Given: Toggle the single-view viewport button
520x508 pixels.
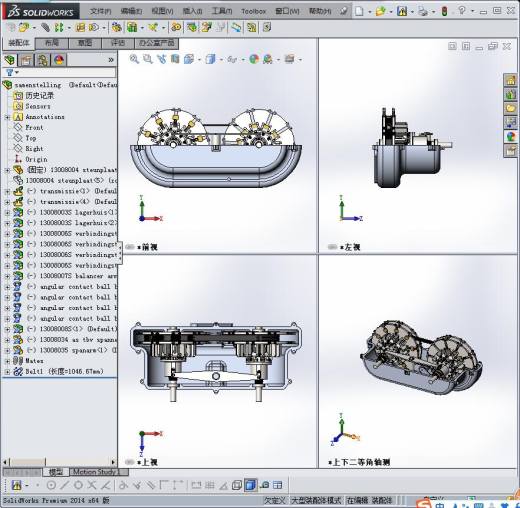Looking at the screenshot, I should point(237,485).
